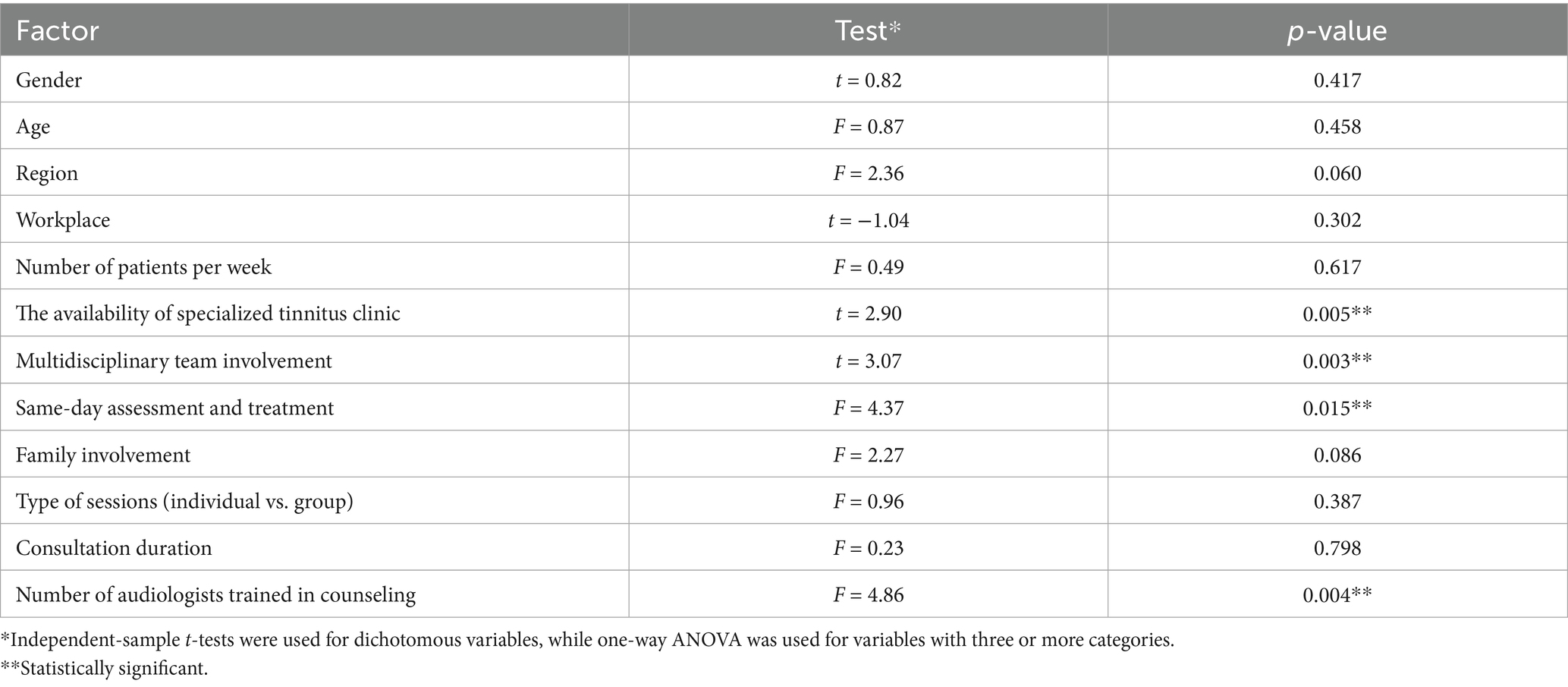
Task: Click the Type of sessions row label
Action: (x=184, y=501)
